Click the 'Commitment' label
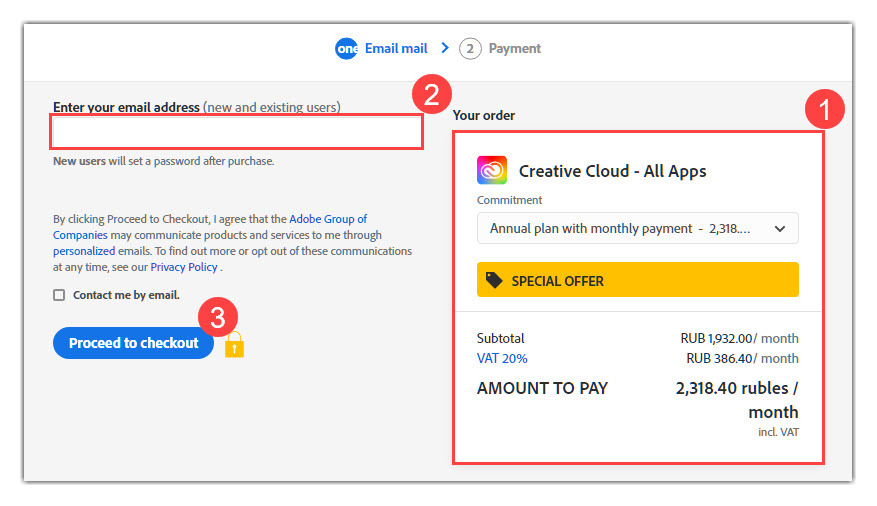Image resolution: width=877 pixels, height=506 pixels. click(509, 200)
